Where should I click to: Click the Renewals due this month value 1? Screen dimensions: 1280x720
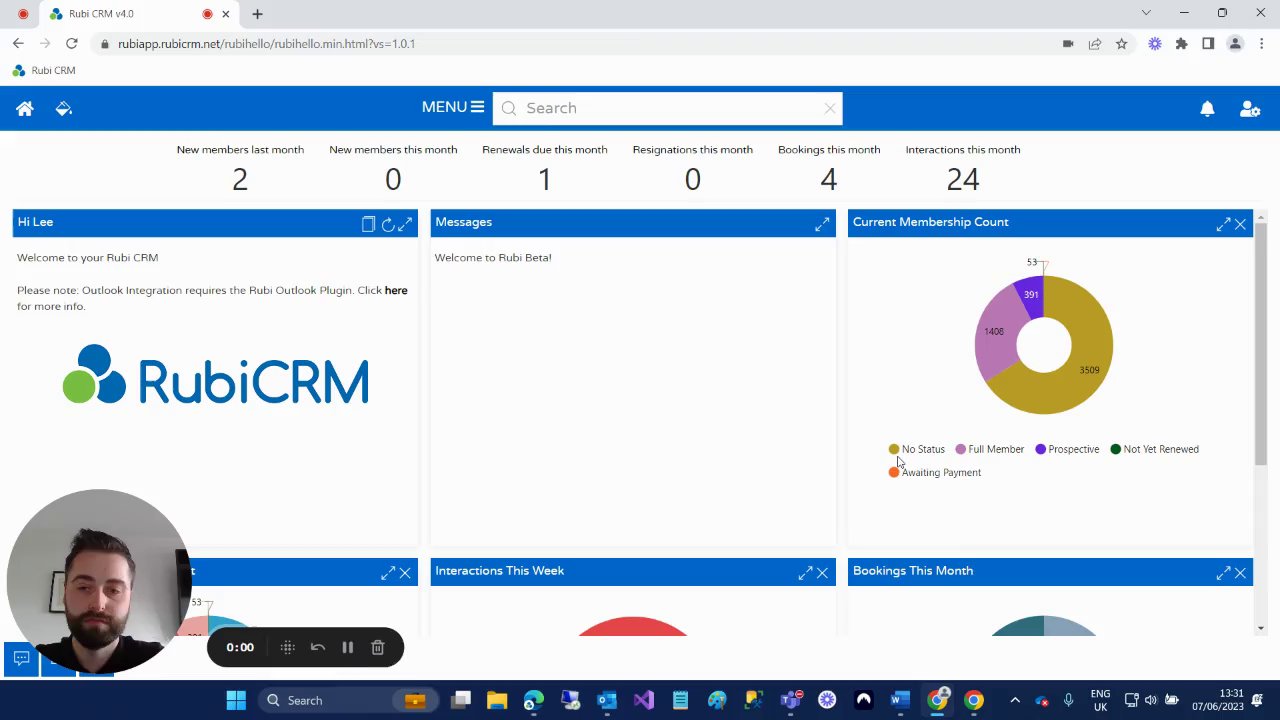tap(545, 179)
